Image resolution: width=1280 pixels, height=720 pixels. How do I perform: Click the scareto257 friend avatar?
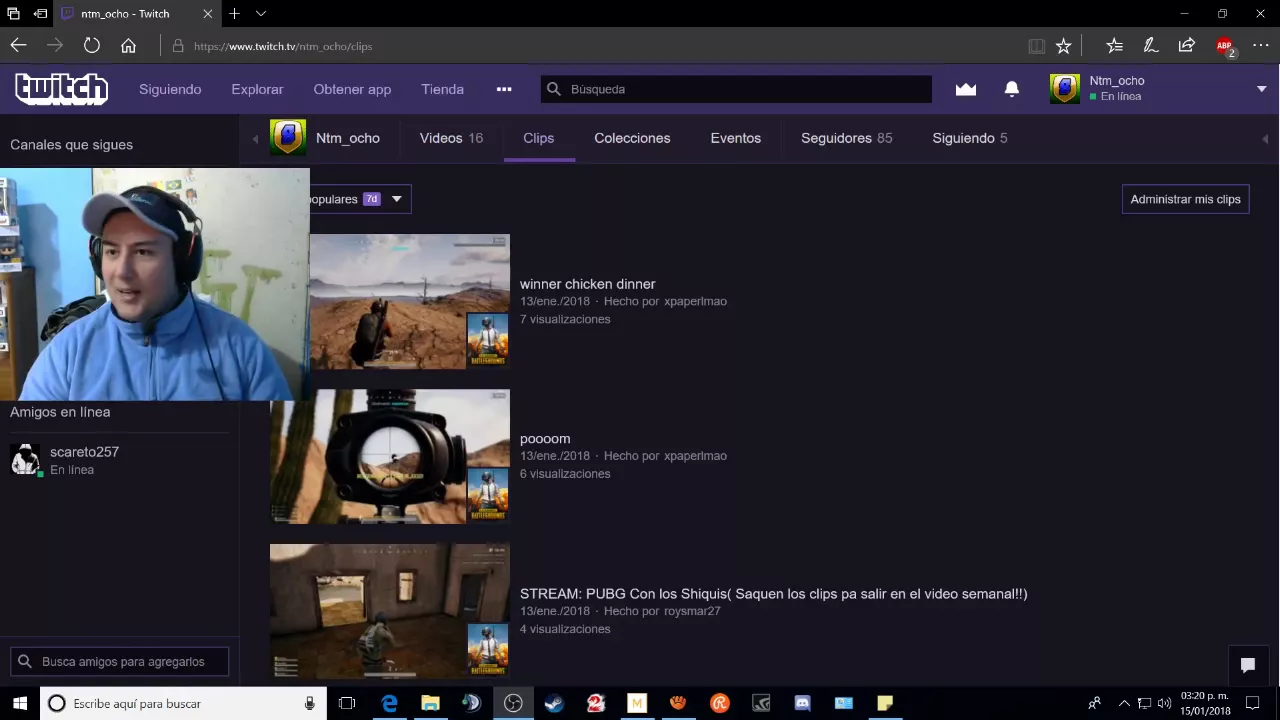coord(25,460)
